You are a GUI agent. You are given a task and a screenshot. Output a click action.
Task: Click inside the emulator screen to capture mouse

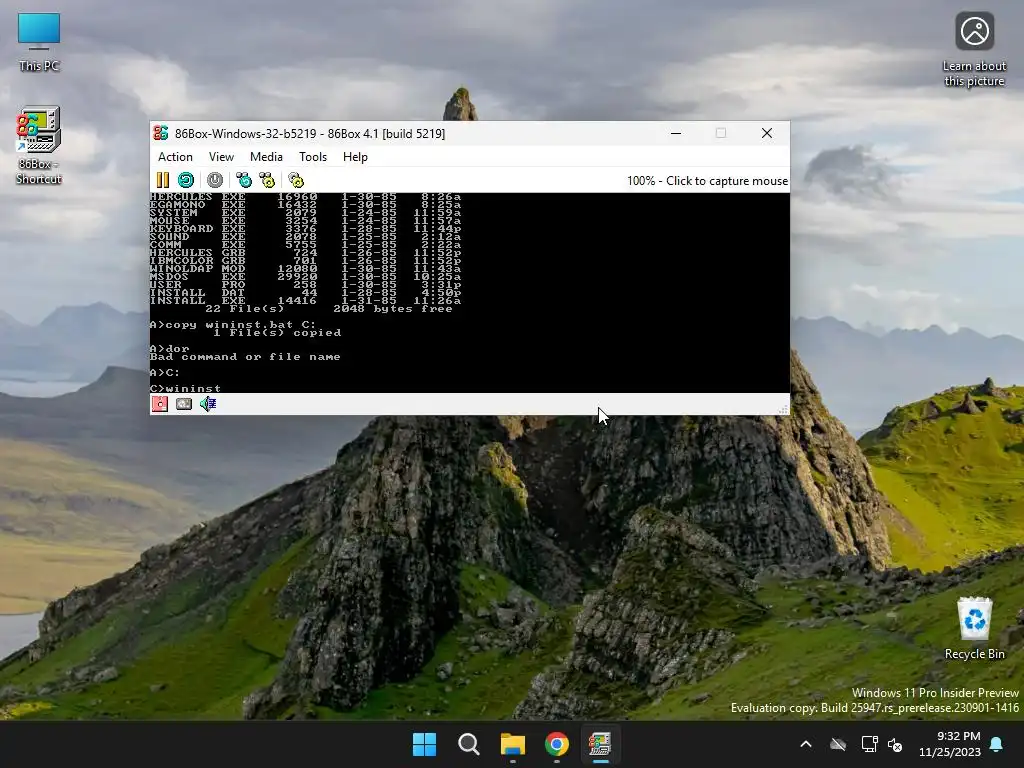tap(470, 293)
